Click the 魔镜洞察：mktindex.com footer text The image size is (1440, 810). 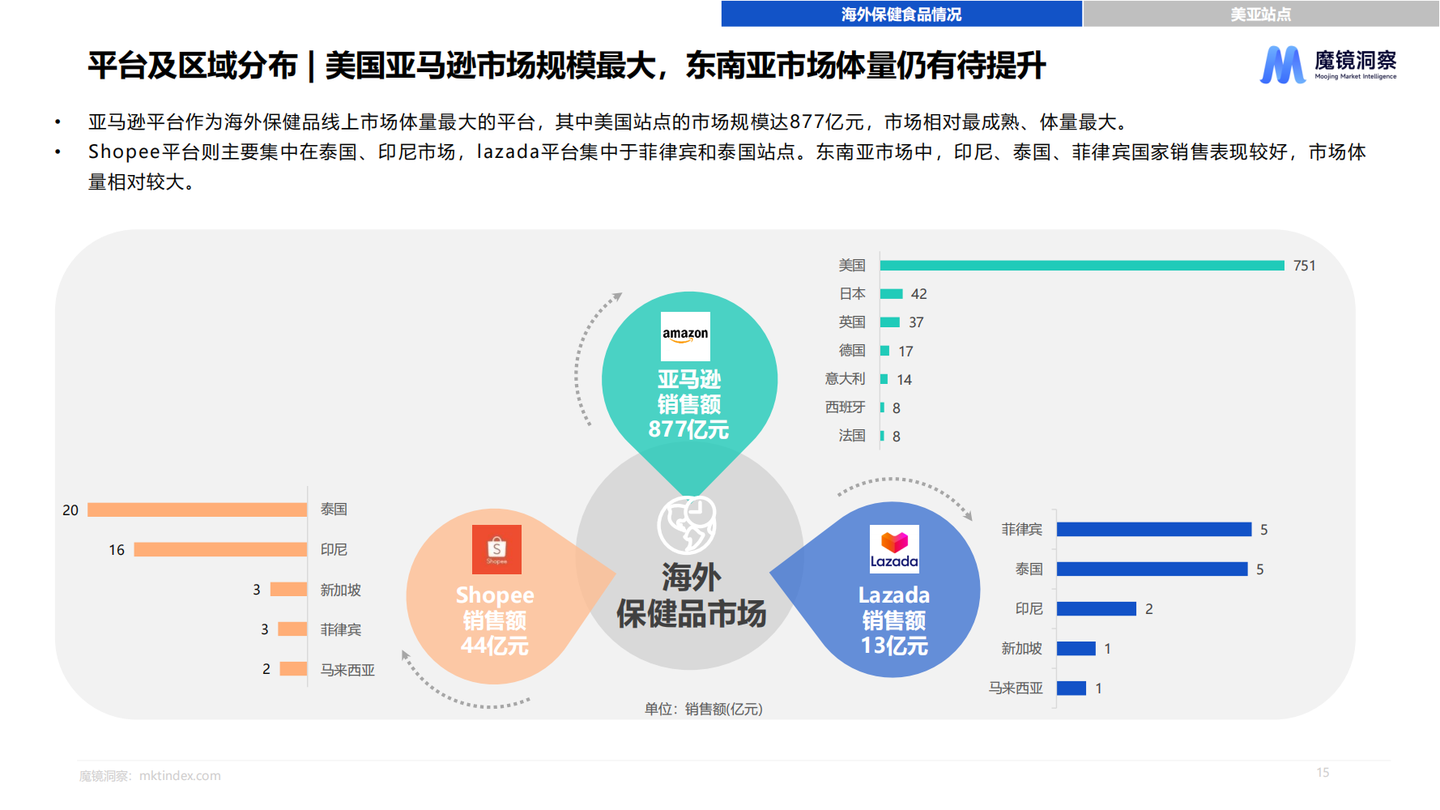coord(150,776)
